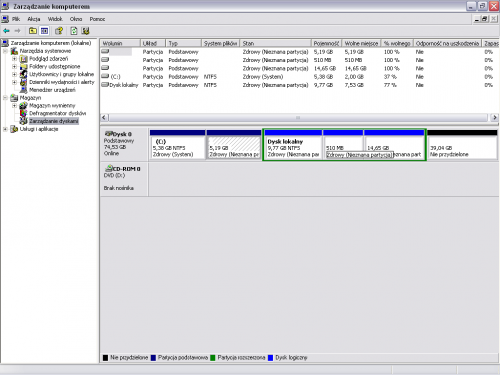
Task: Click the Menedżer urządzeń icon
Action: point(23,90)
